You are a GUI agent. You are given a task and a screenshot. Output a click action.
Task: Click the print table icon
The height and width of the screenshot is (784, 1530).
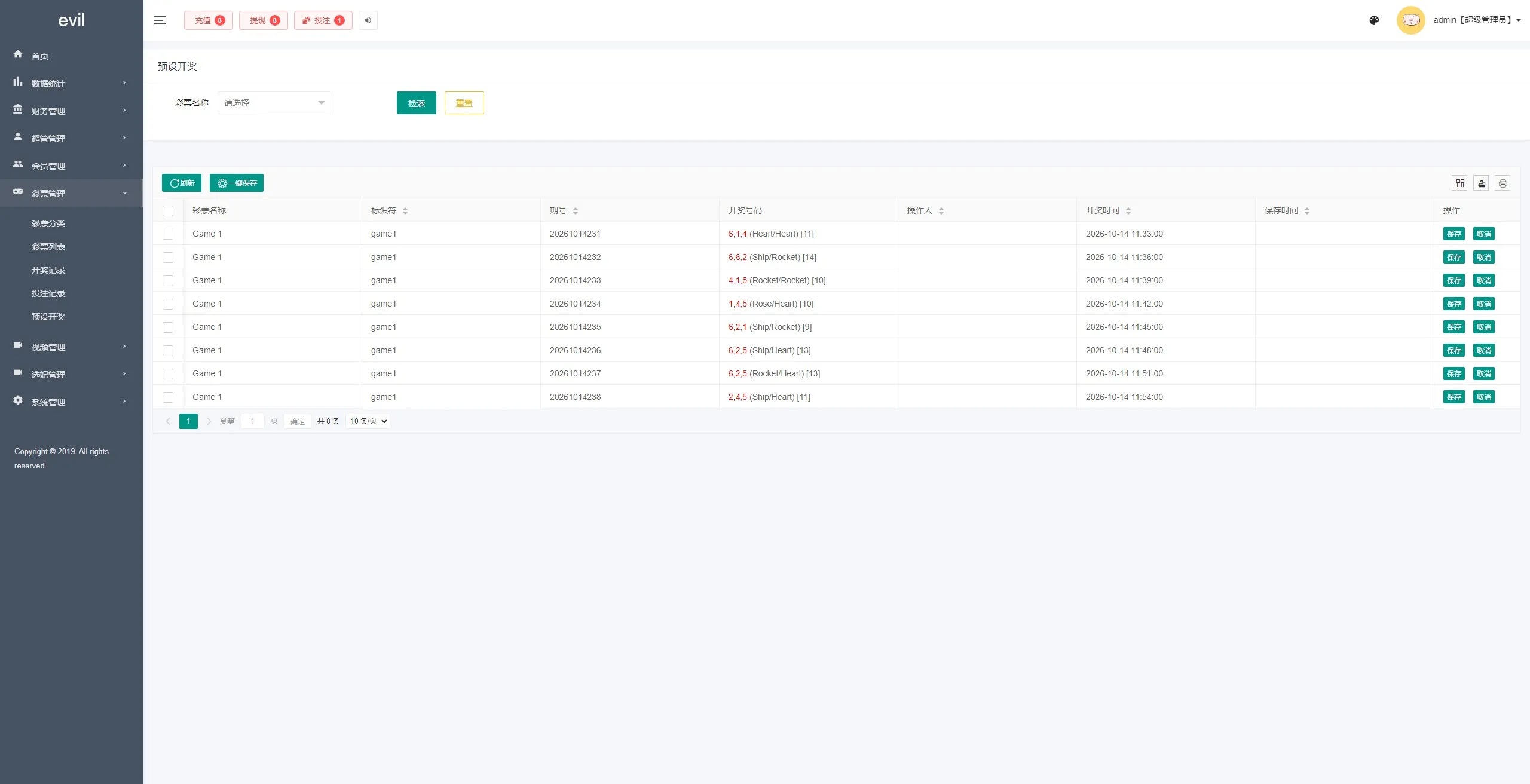(1503, 183)
